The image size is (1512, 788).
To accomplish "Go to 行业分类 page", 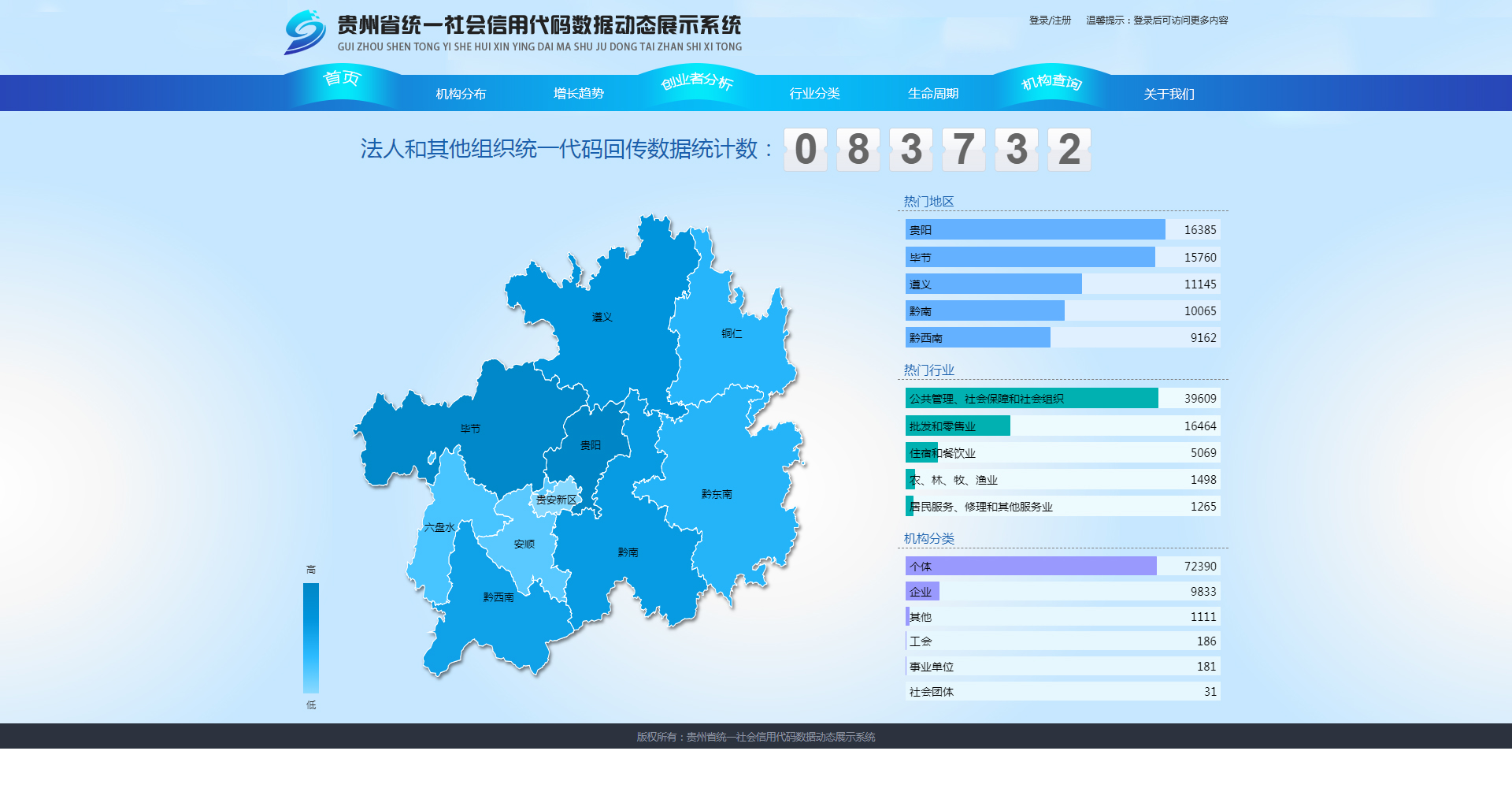I will [814, 94].
